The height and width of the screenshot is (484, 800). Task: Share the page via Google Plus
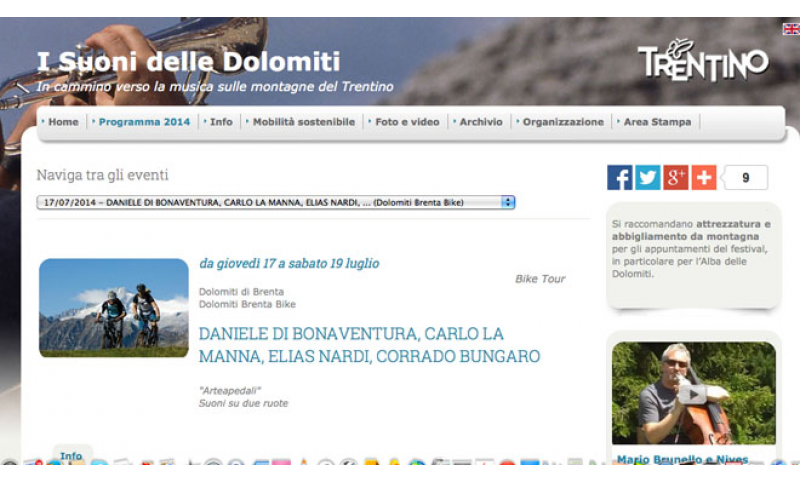pos(676,177)
